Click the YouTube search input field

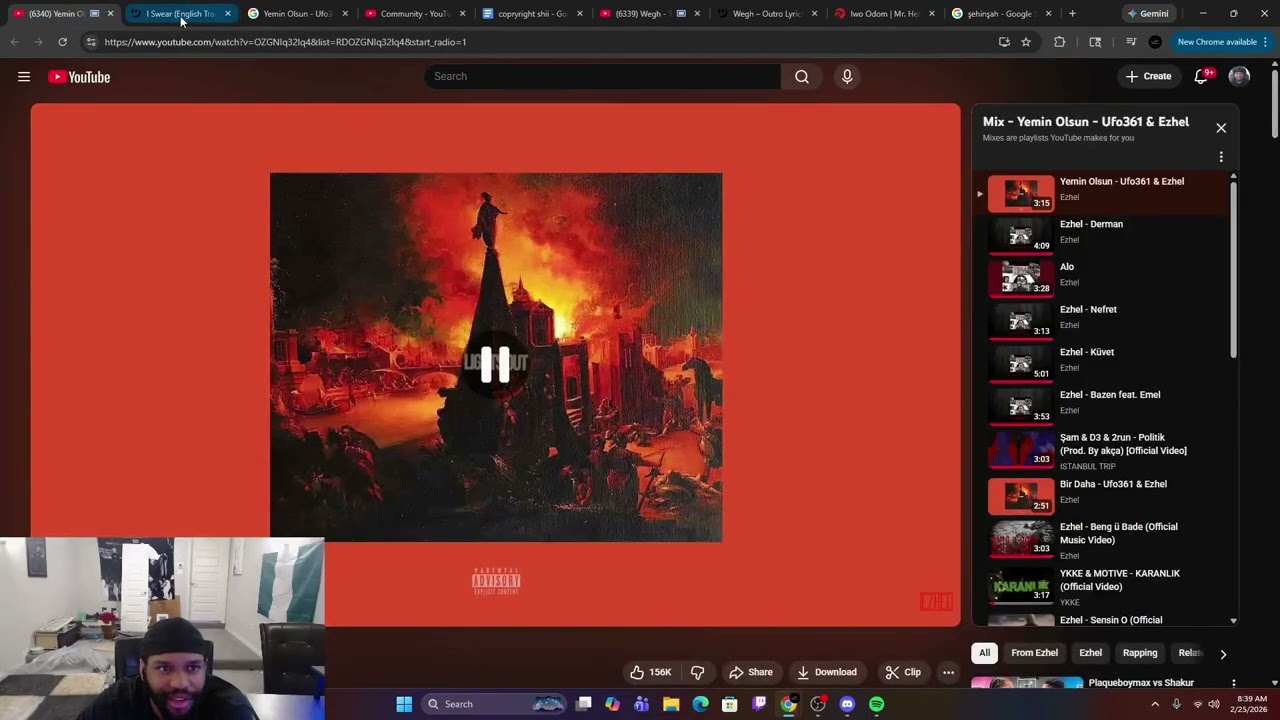[x=603, y=77]
